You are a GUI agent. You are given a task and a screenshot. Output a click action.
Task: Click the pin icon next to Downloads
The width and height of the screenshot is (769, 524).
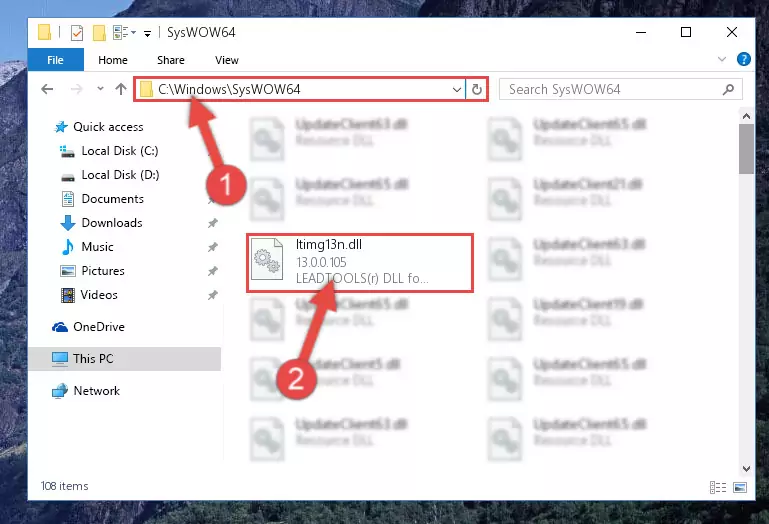click(x=212, y=223)
